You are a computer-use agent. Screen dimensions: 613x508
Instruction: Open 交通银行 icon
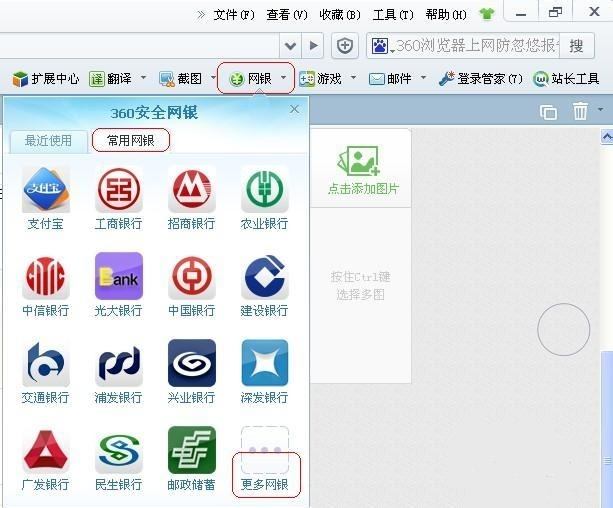point(46,363)
